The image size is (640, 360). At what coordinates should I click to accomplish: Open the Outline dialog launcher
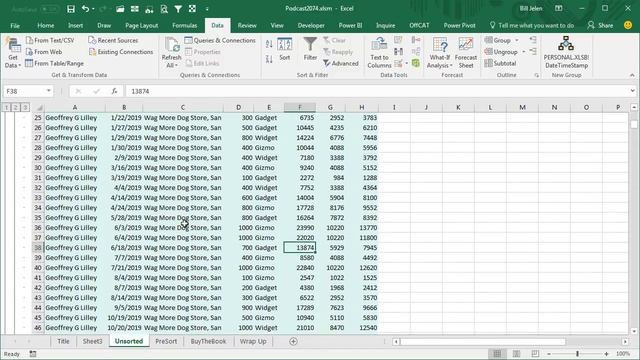point(536,76)
